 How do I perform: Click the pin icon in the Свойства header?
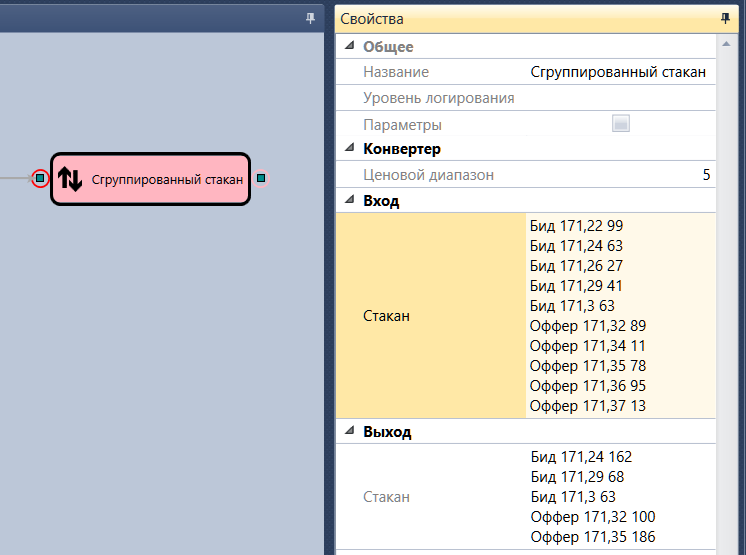[725, 19]
